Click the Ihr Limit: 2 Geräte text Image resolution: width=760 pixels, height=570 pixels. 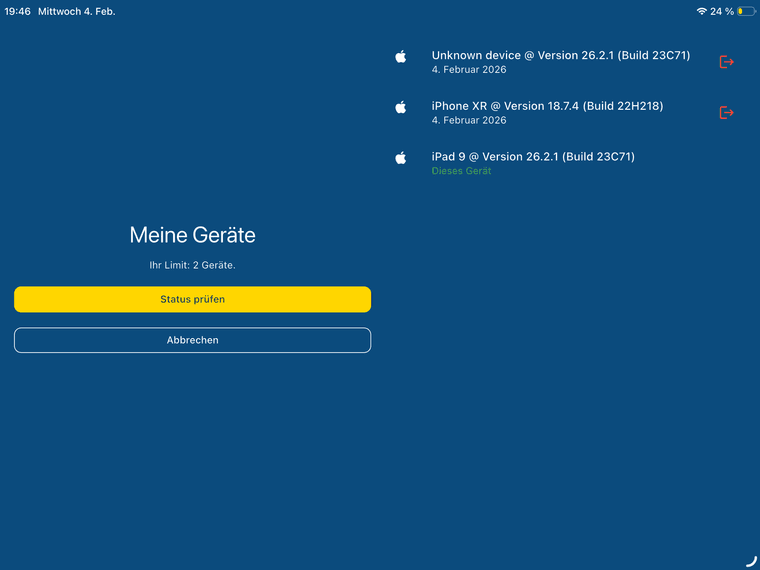coord(192,265)
